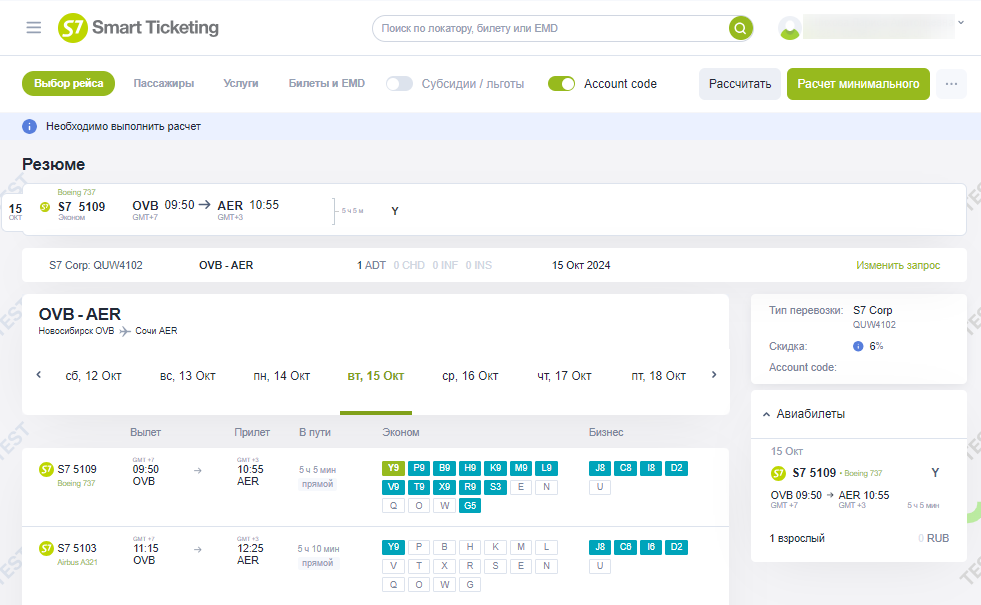Select fare class B9 on flight S7 5109

pyautogui.click(x=445, y=468)
